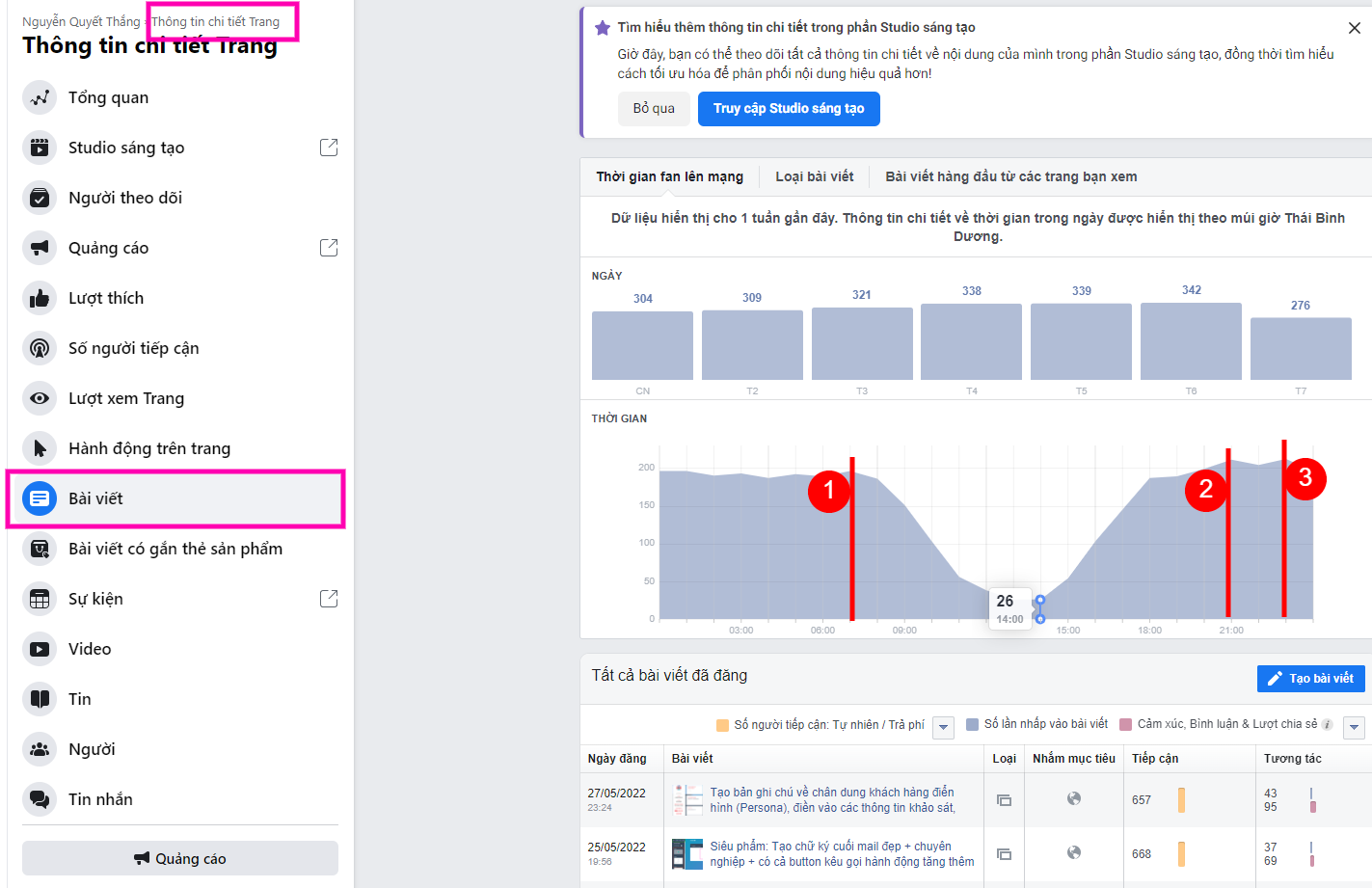
Task: Click post type icon for 27/05/2022 row
Action: point(1004,800)
